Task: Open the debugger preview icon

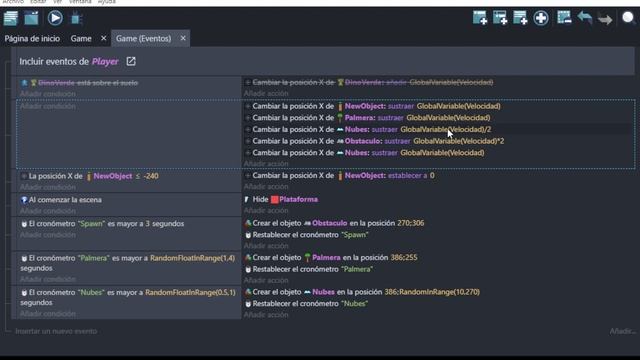Action: tap(76, 18)
